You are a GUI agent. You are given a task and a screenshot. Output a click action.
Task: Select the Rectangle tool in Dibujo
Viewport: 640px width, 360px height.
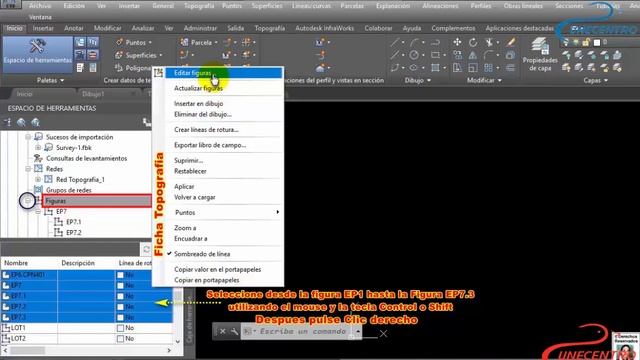tap(436, 55)
